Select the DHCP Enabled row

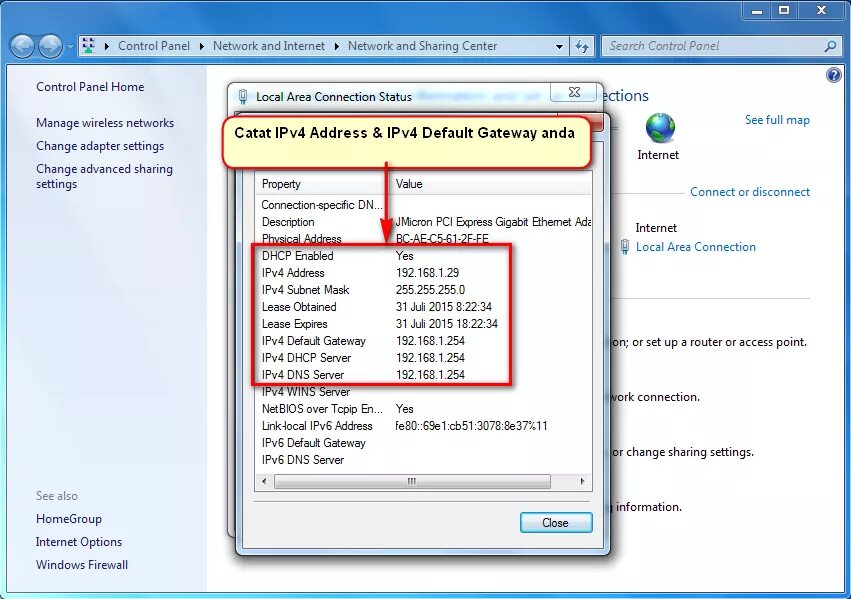pos(423,256)
